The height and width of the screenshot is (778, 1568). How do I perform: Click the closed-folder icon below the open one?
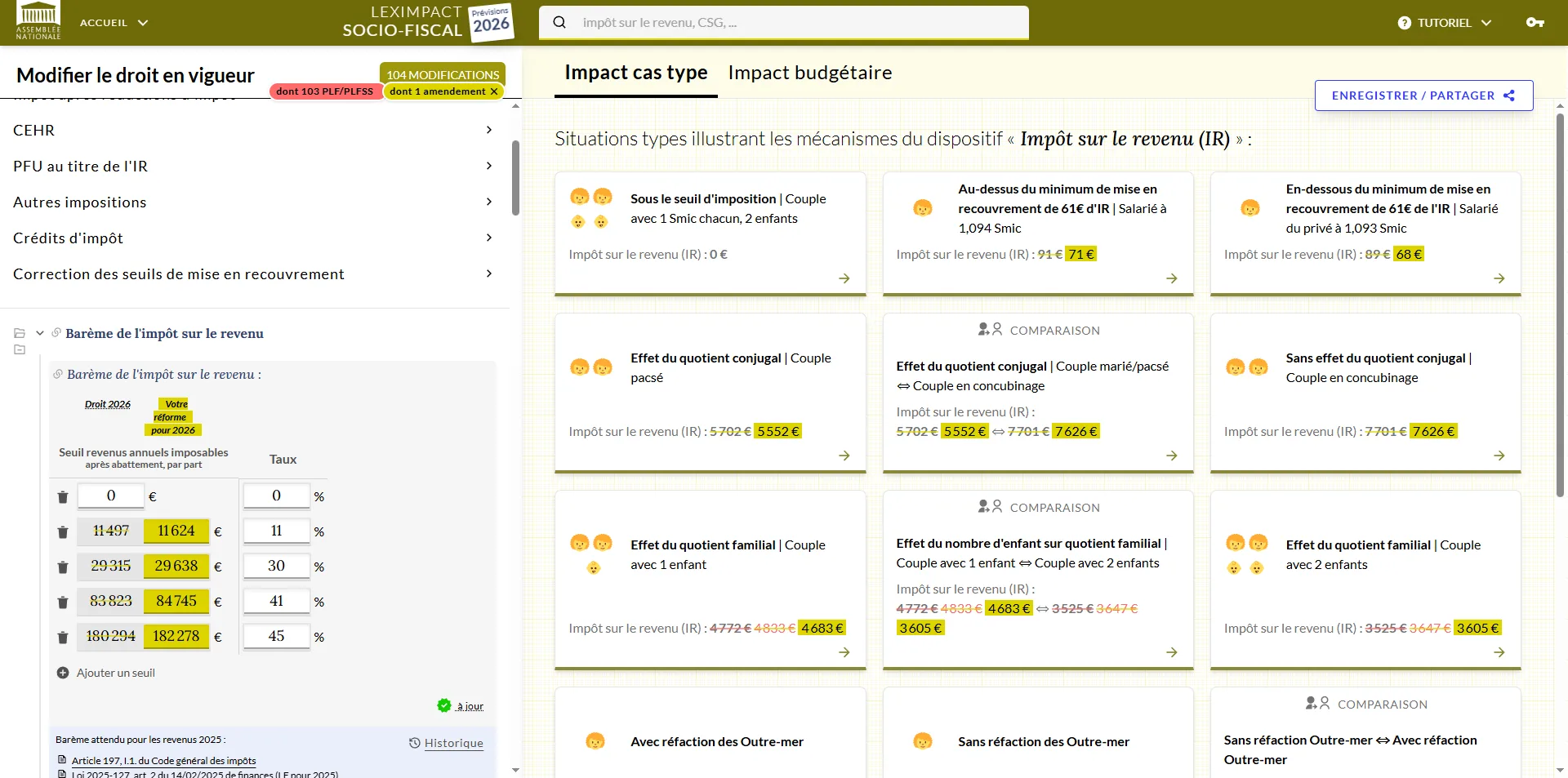click(20, 350)
